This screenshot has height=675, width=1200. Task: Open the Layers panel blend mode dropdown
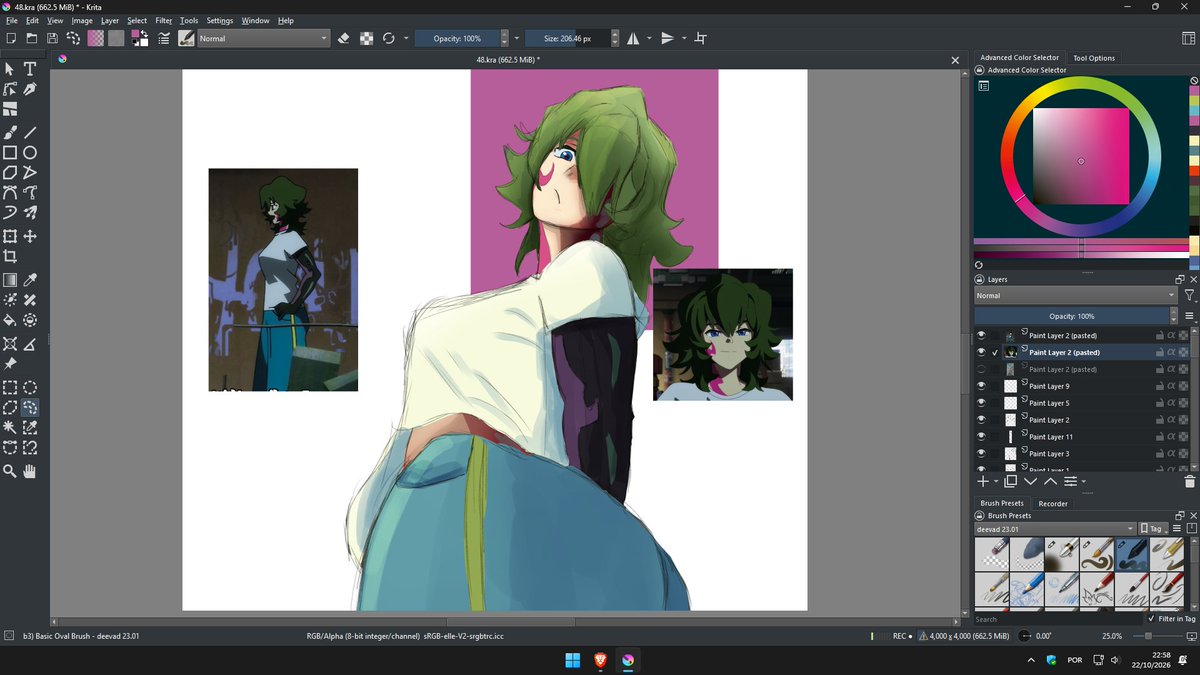click(1076, 296)
